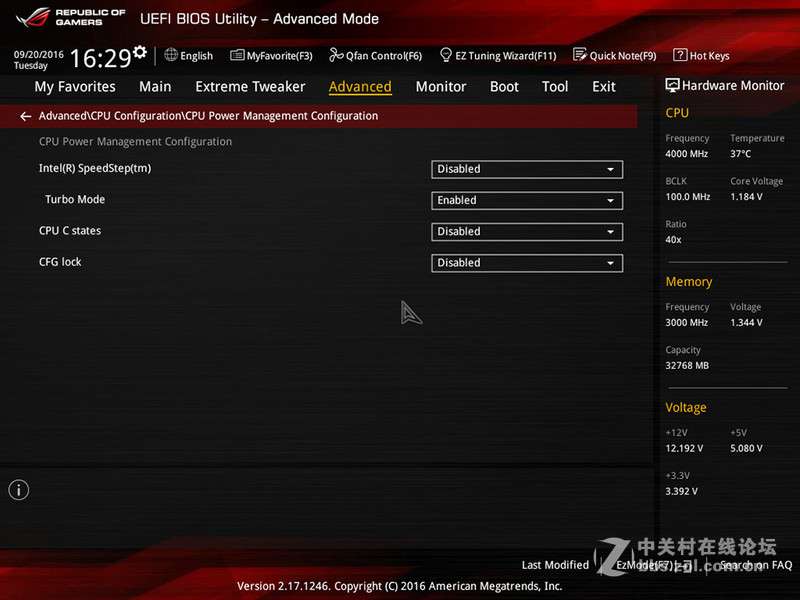Switch to EzMode(F7)
800x600 pixels.
point(654,565)
